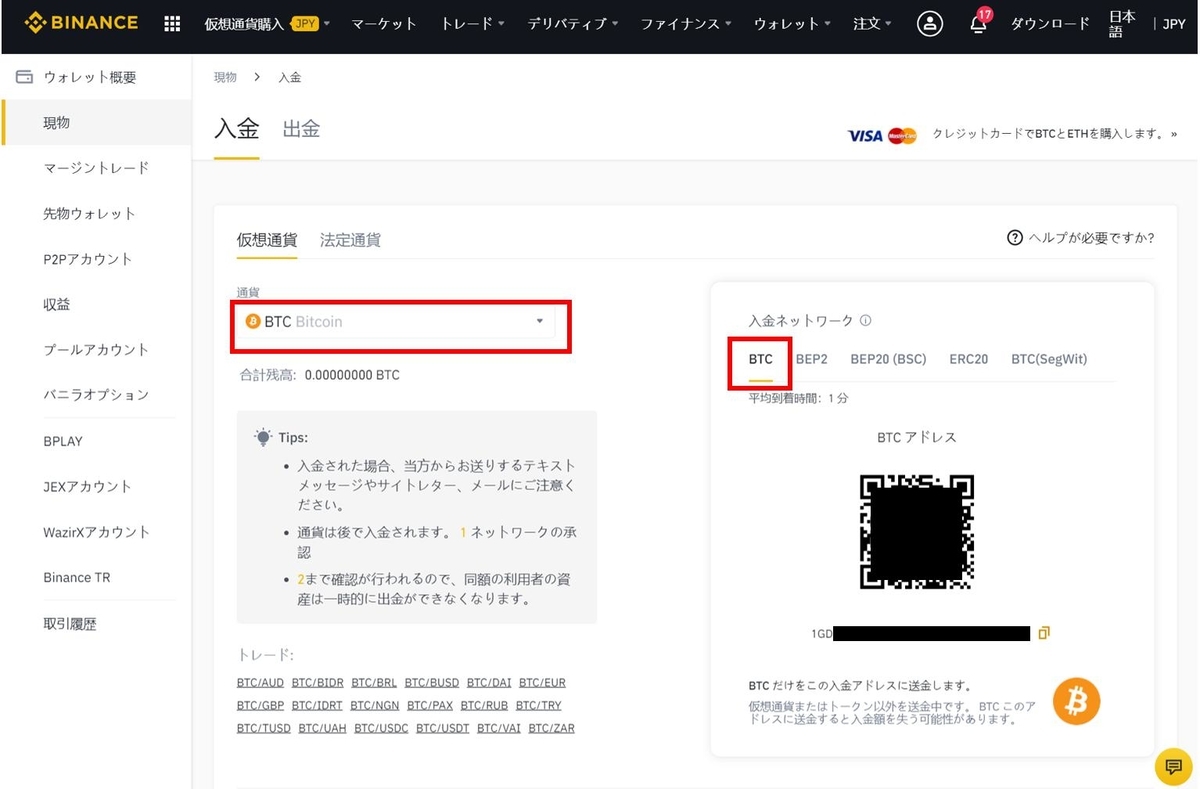
Task: Open プールアカウント in the sidebar
Action: [x=96, y=349]
